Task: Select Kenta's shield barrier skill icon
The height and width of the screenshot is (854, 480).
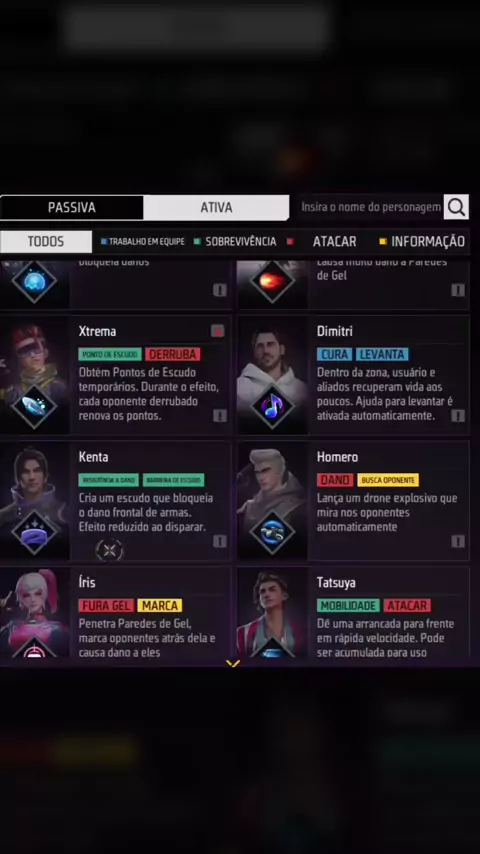Action: coord(34,533)
